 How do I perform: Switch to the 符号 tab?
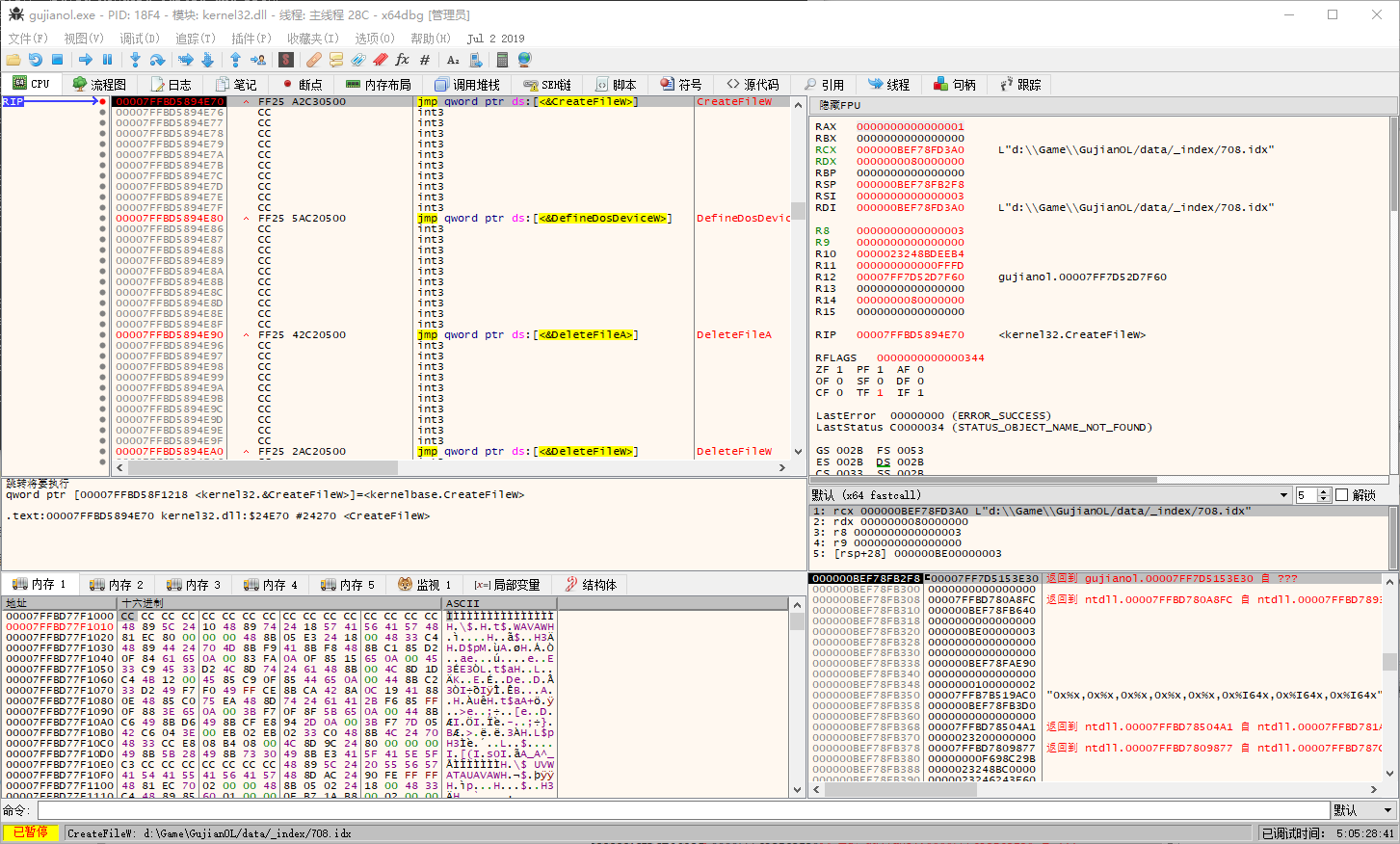680,85
